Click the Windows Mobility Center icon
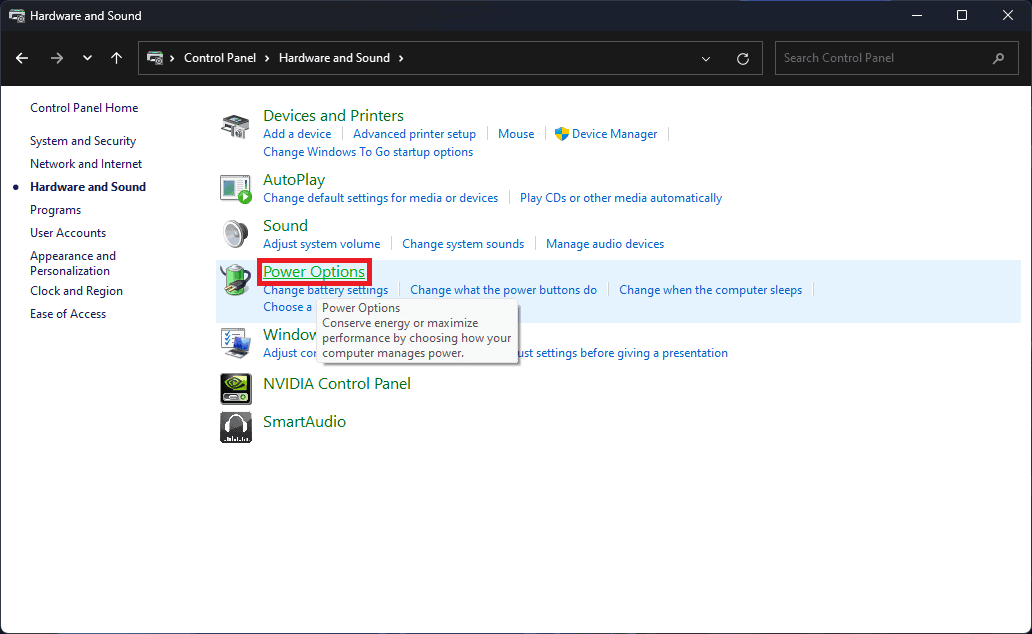Image resolution: width=1032 pixels, height=634 pixels. click(x=235, y=342)
